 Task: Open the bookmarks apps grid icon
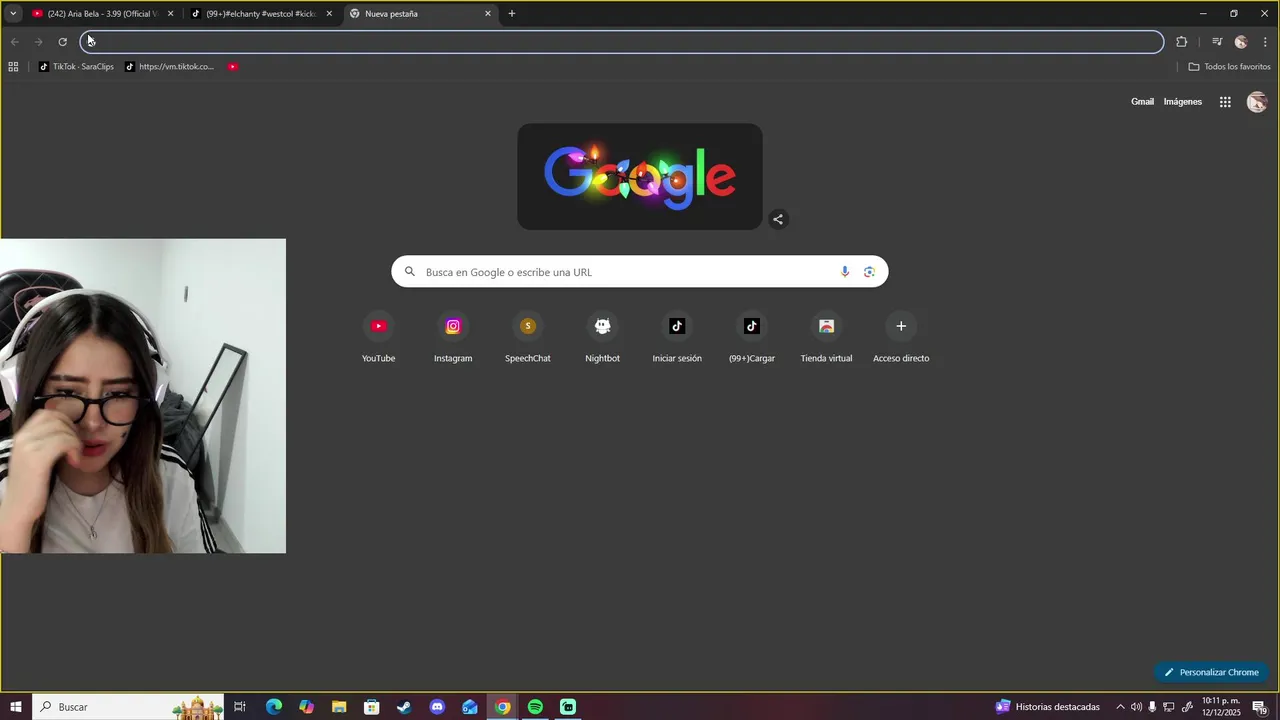(x=13, y=67)
